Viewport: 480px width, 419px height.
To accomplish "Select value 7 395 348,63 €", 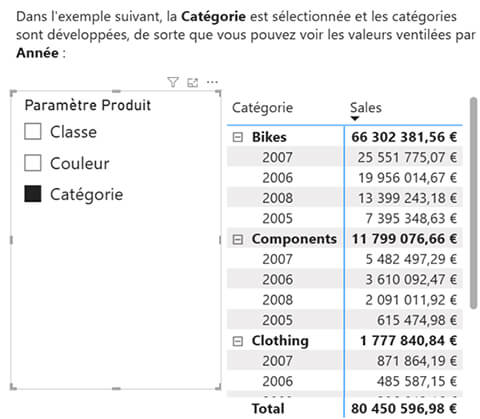I will (411, 219).
